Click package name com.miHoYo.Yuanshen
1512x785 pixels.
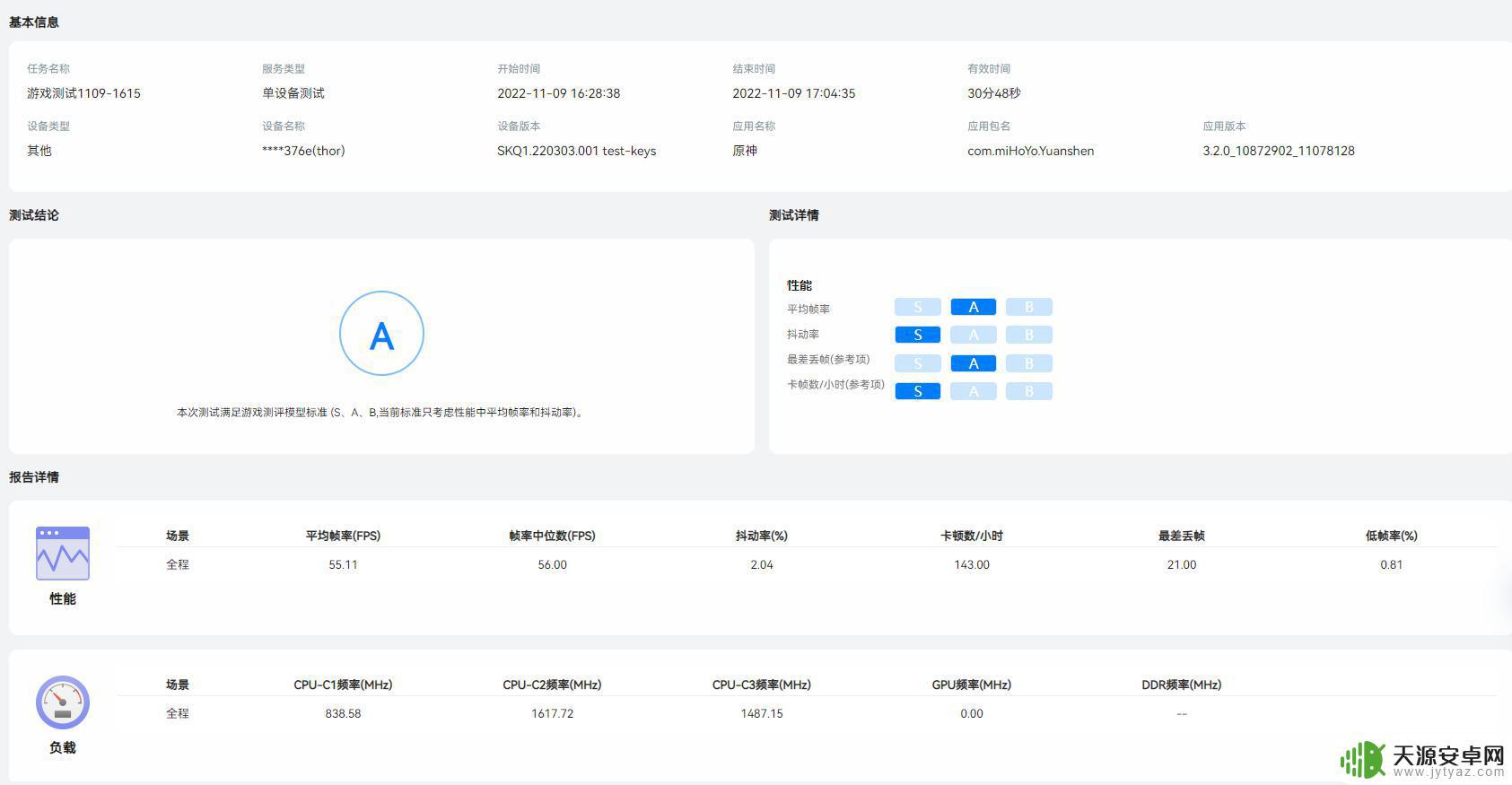point(1030,151)
